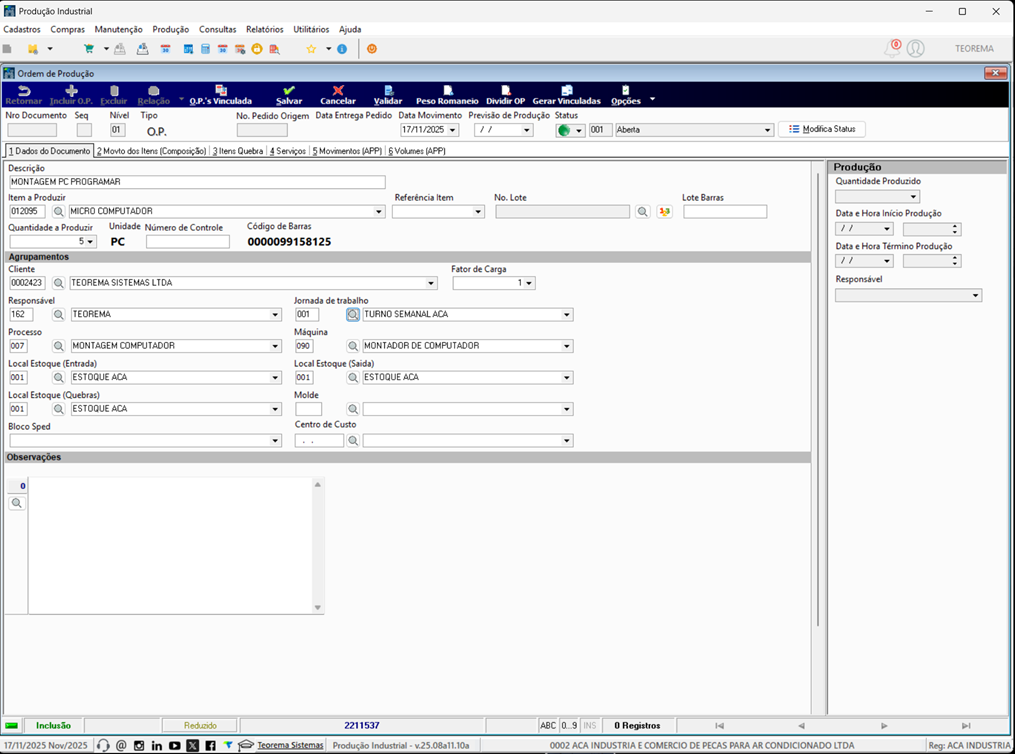Click the Instagram icon in status bar
Screen dimensions: 1015x754
pyautogui.click(x=139, y=746)
